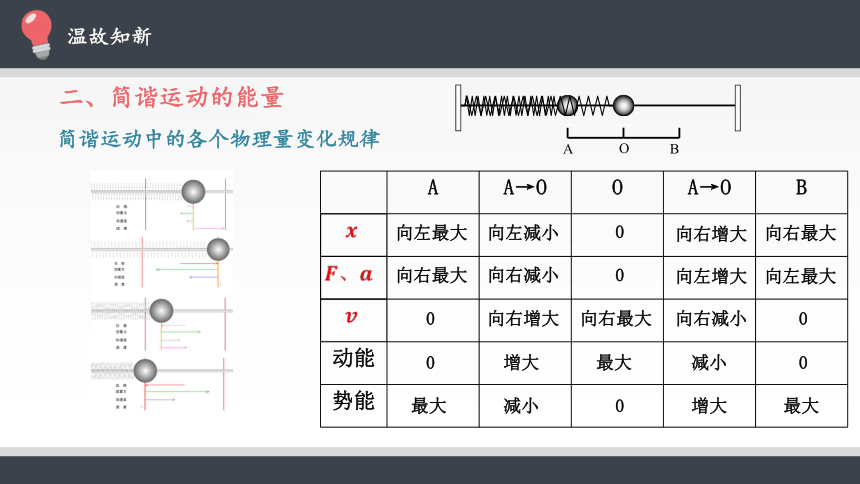Select the second spring frame with ball farthest right
Screen dimensions: 860x484
pyautogui.click(x=162, y=262)
